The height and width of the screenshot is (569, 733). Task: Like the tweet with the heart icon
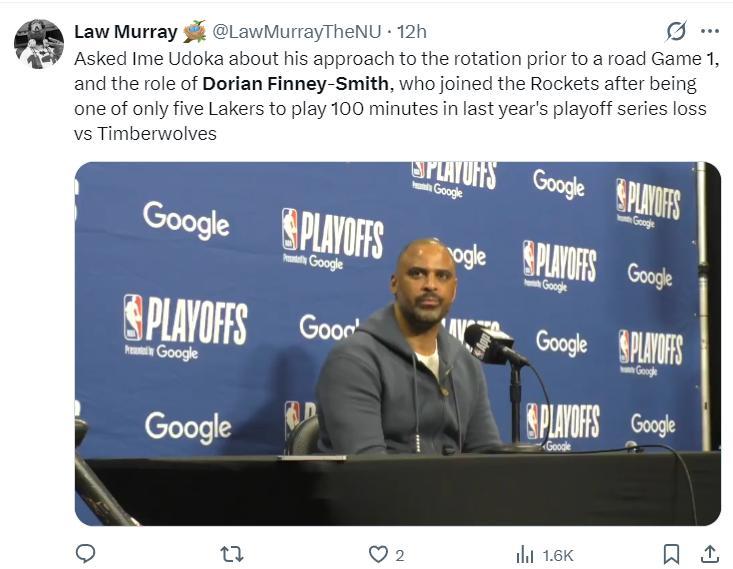pyautogui.click(x=378, y=553)
